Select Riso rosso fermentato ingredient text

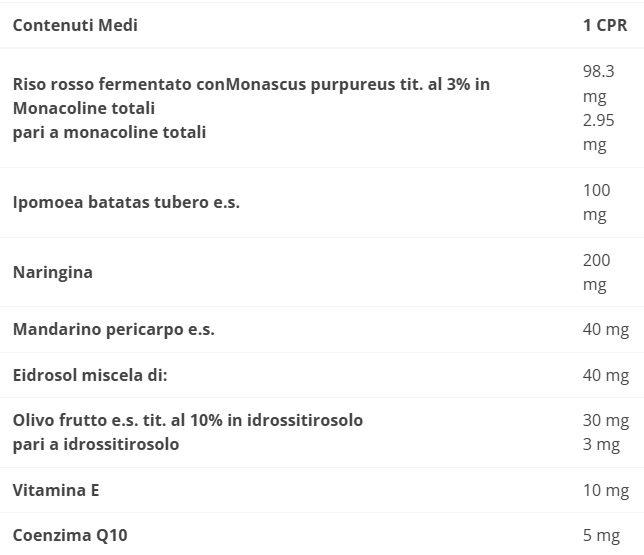[x=251, y=96]
